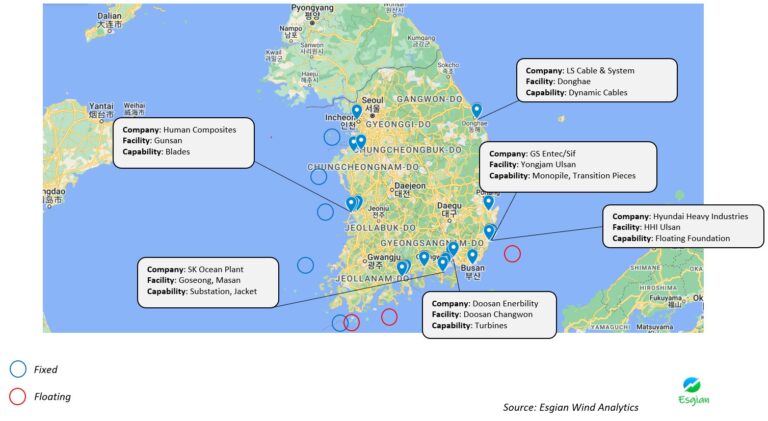The width and height of the screenshot is (768, 421).
Task: Click the Busan city label
Action: [473, 272]
